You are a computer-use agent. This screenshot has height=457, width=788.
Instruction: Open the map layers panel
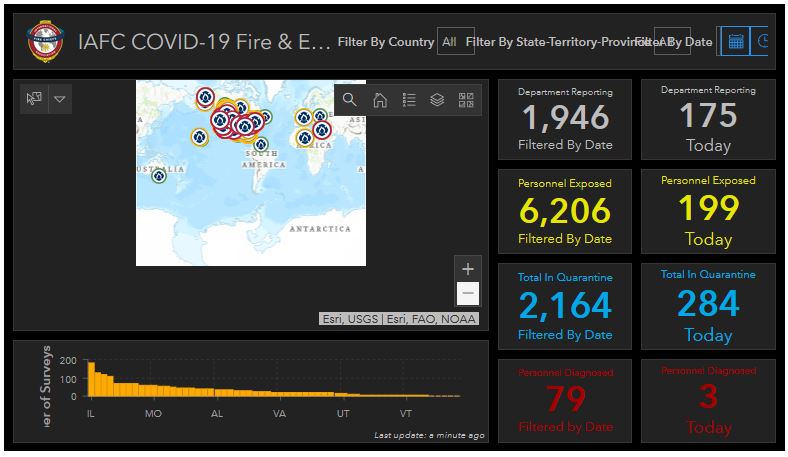[x=437, y=99]
